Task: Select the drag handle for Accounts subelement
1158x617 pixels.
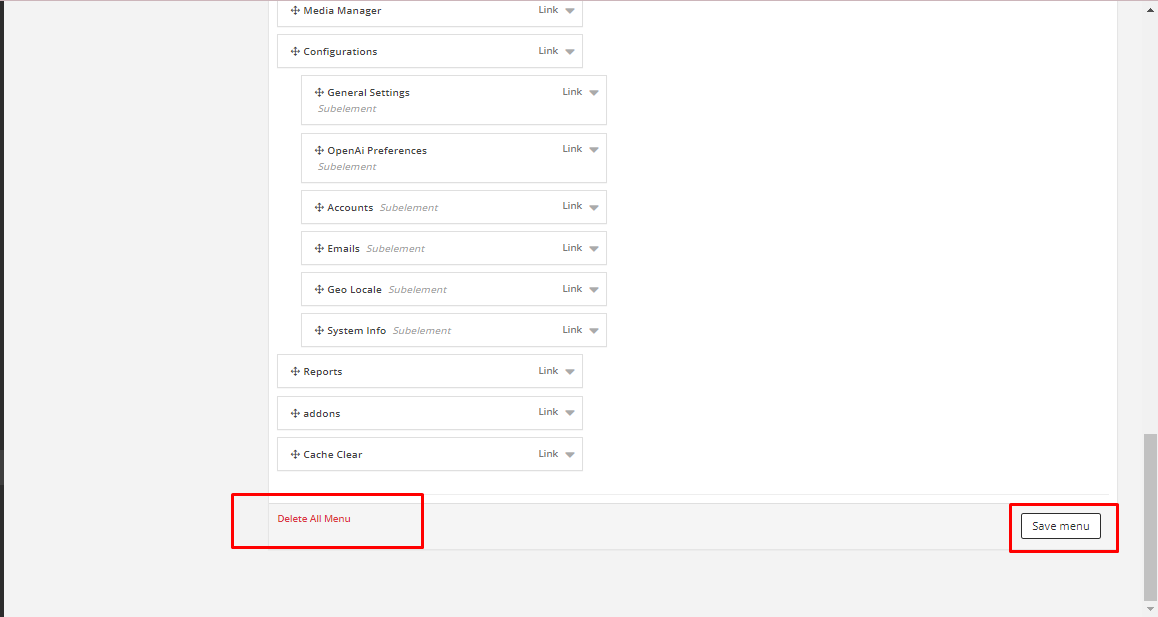Action: [319, 208]
